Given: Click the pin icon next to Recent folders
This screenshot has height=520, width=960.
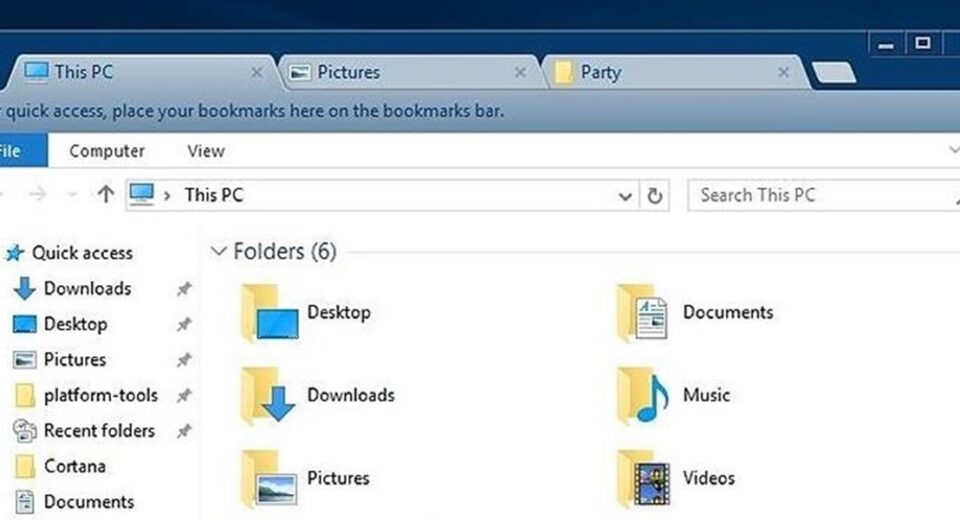Looking at the screenshot, I should point(184,431).
